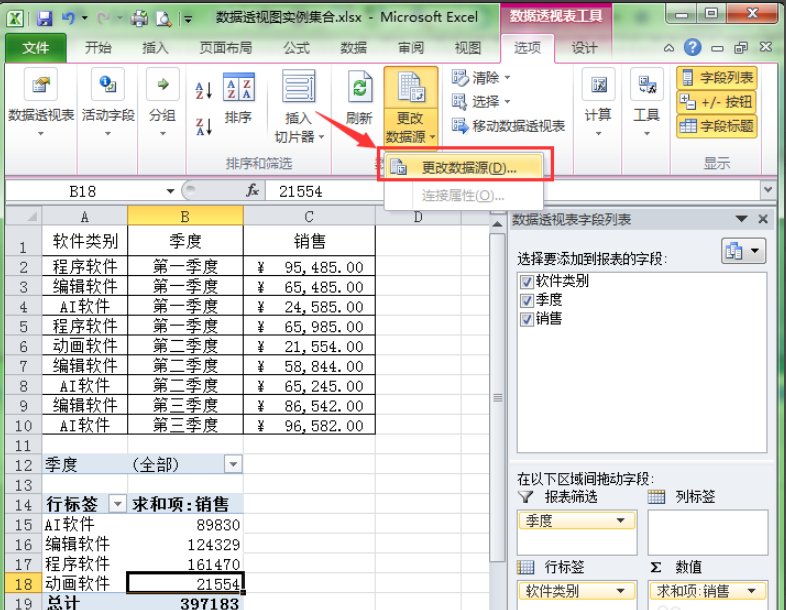786x610 pixels.
Task: Open the 计算 calculations icon
Action: tap(599, 84)
